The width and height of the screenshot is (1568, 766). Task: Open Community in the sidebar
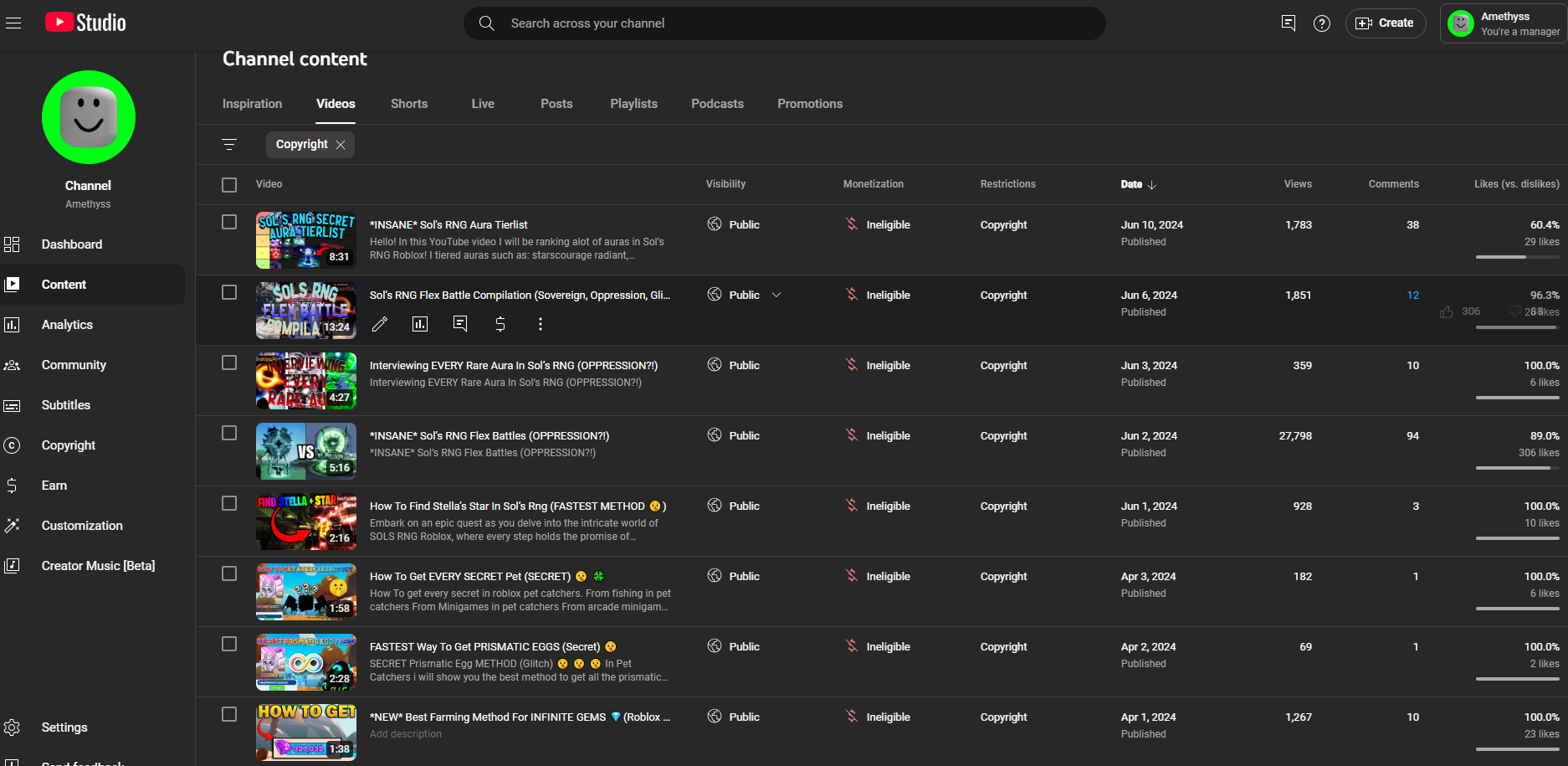point(92,365)
